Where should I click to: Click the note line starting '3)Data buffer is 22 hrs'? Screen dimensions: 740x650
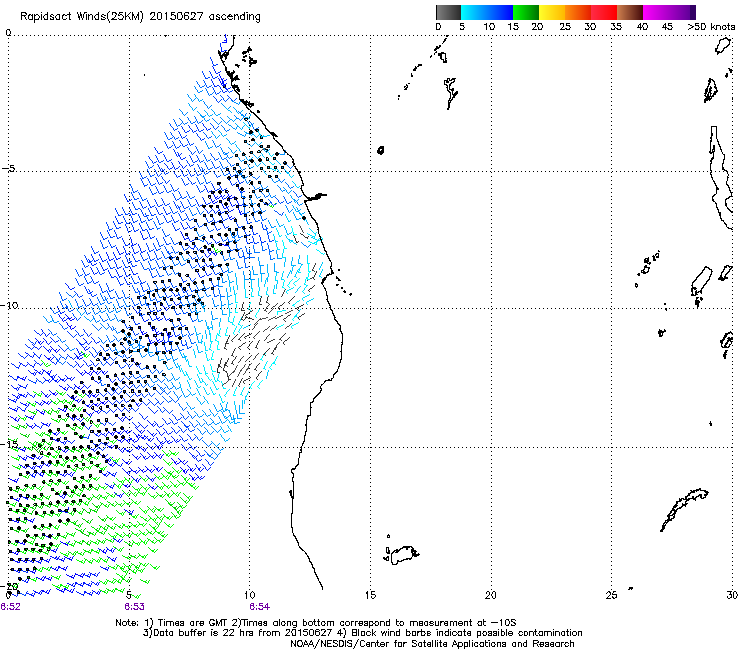click(362, 633)
